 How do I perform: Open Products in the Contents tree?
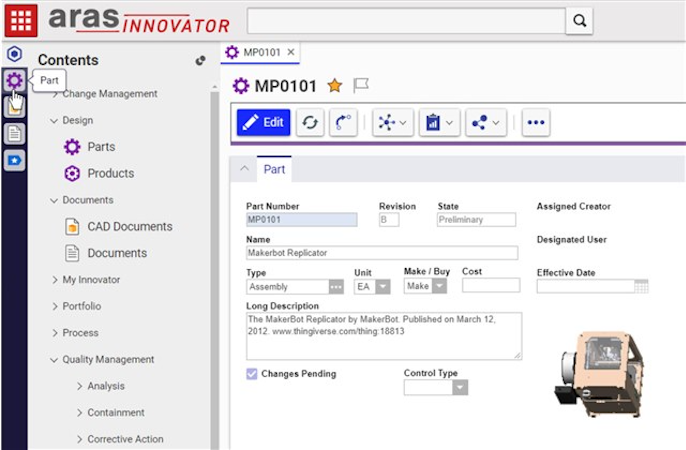111,173
